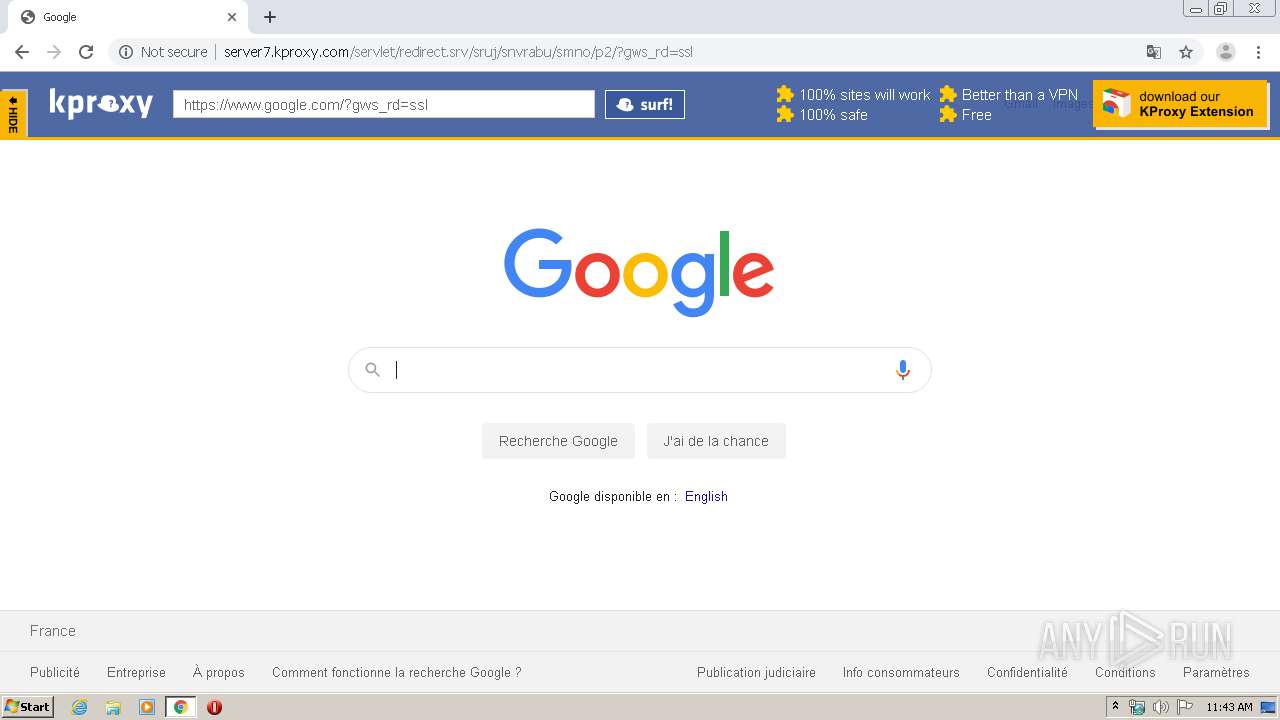
Task: Bookmark this page with the star icon
Action: 1186,52
